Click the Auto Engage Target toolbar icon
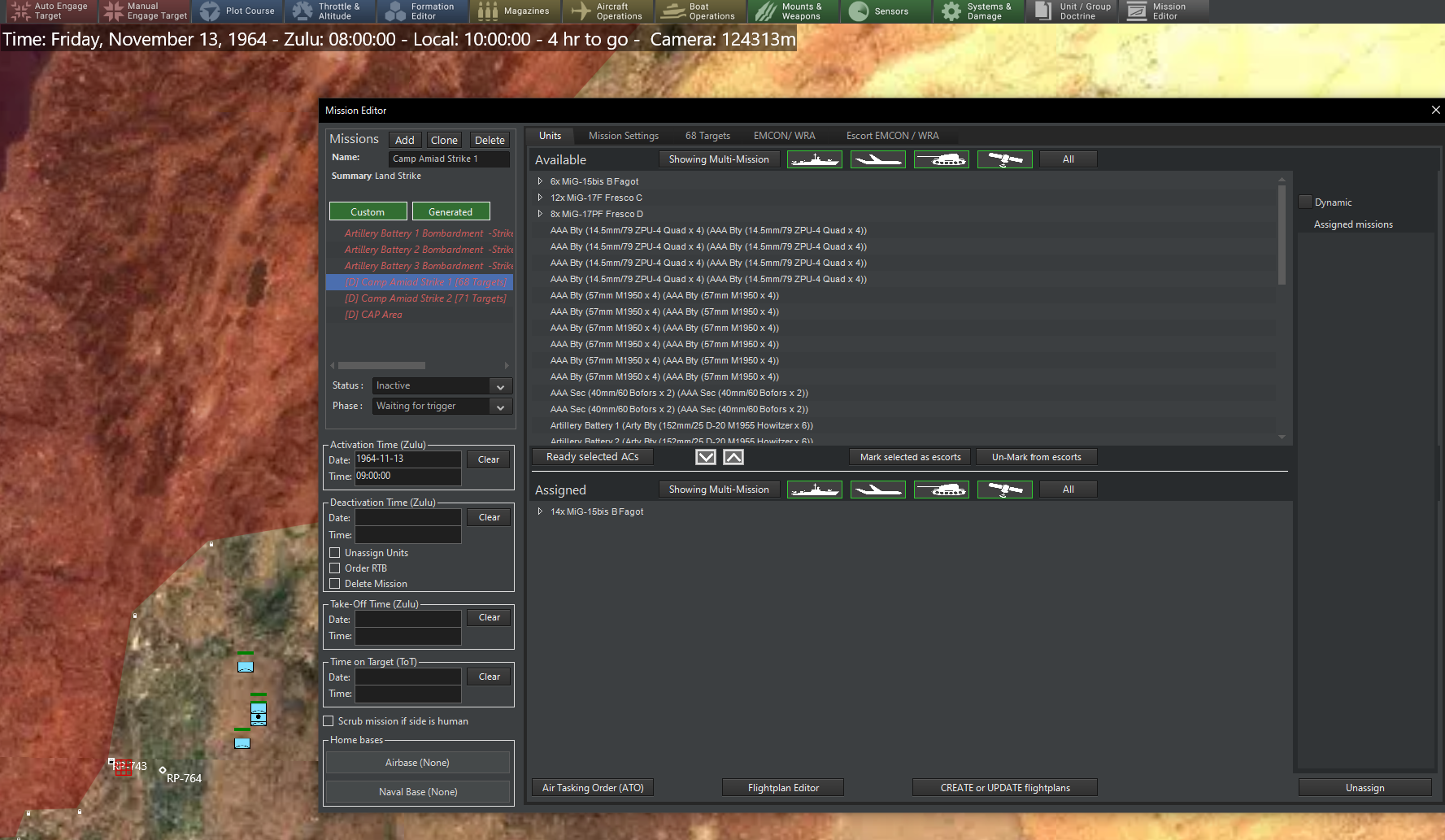Viewport: 1445px width, 840px height. tap(50, 11)
